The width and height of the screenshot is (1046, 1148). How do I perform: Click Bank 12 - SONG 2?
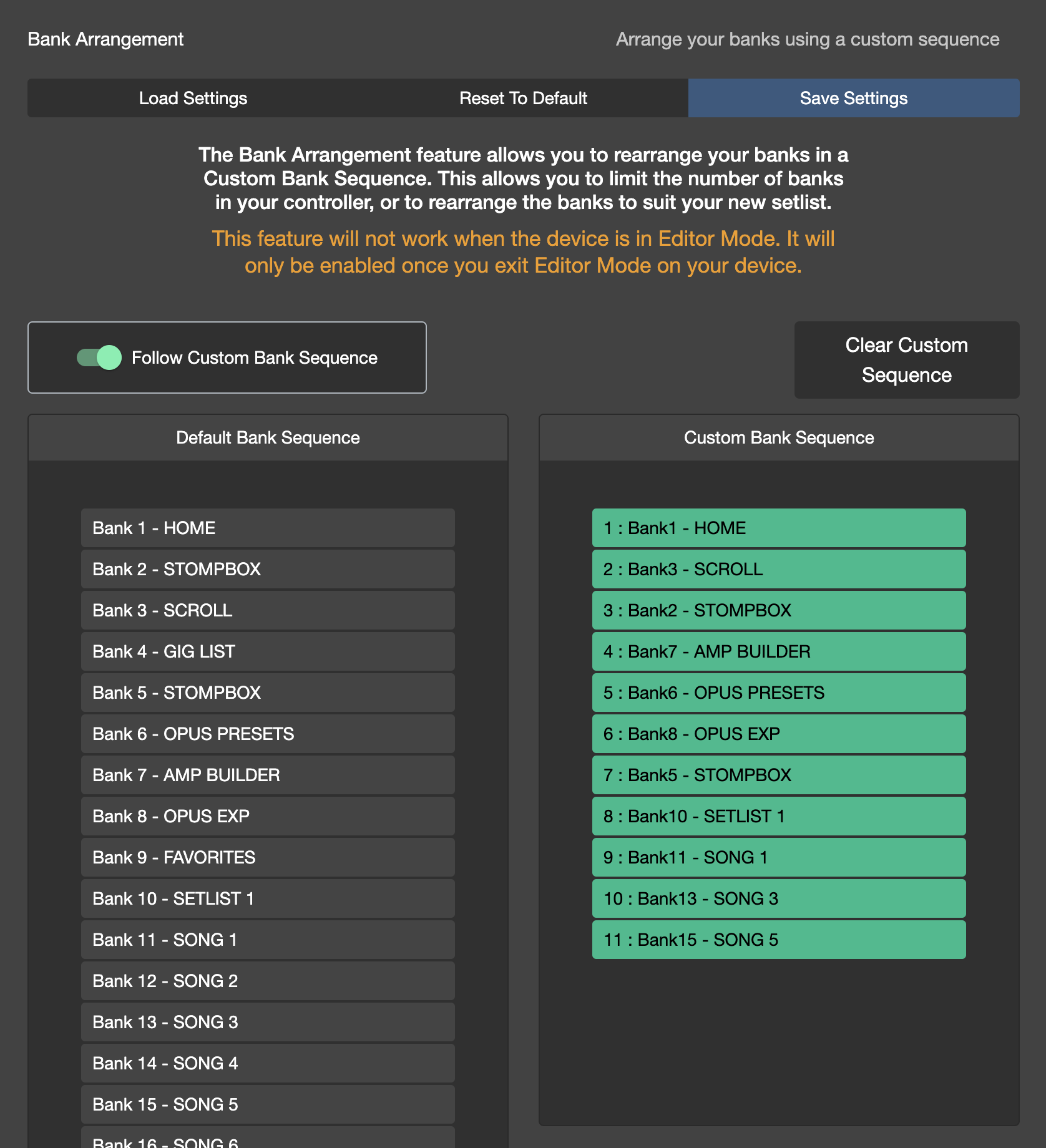(267, 981)
